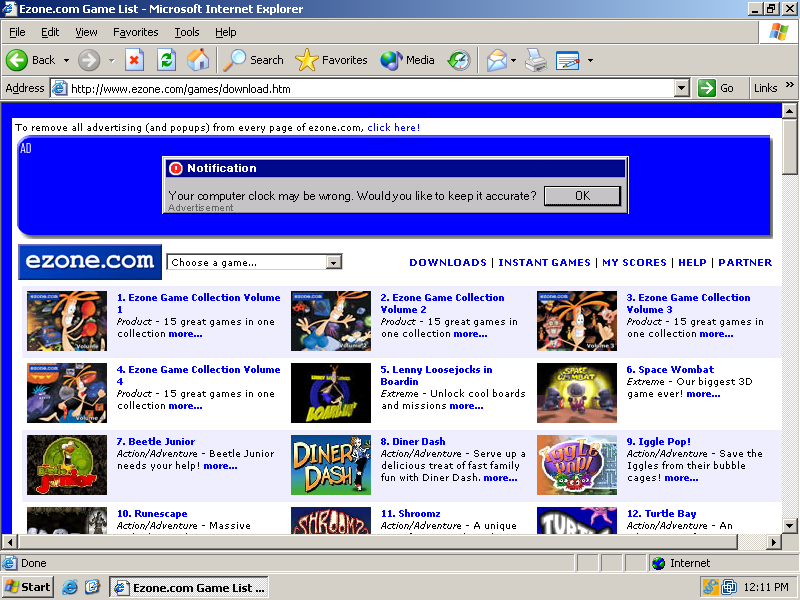Click the Edit page toolbar icon

[567, 60]
